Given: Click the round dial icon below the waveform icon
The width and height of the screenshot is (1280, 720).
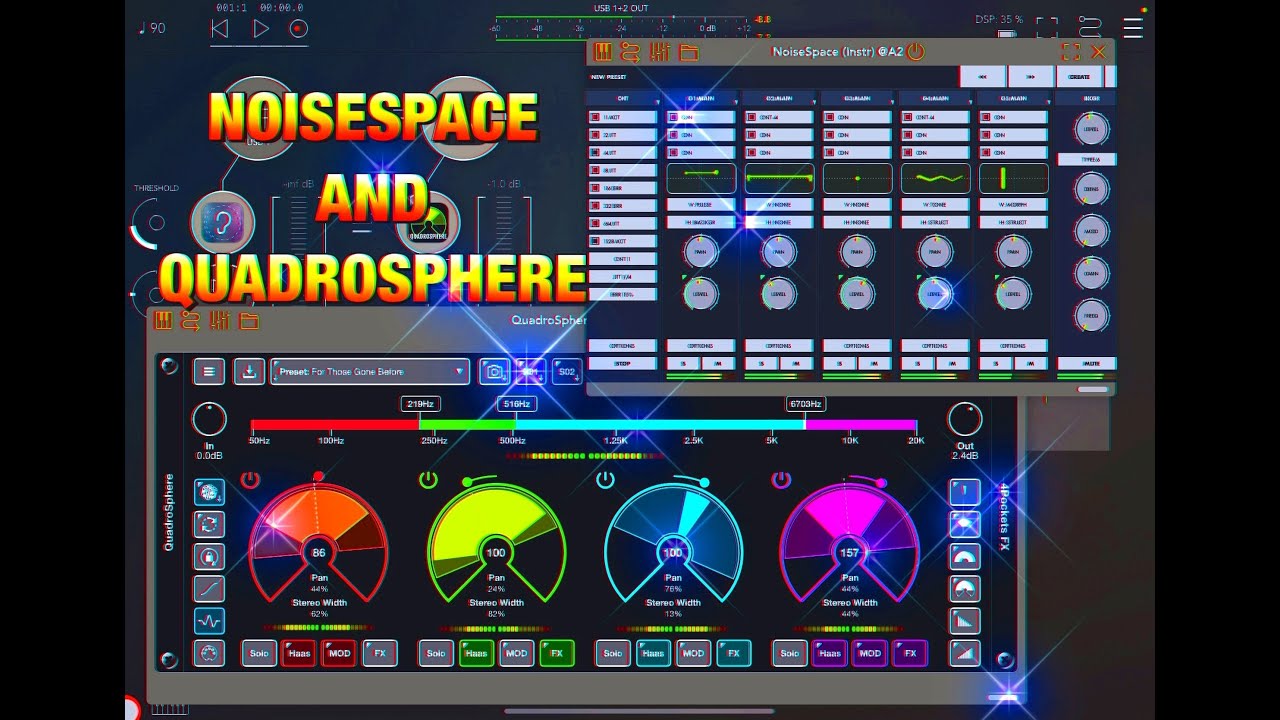Looking at the screenshot, I should [x=209, y=653].
